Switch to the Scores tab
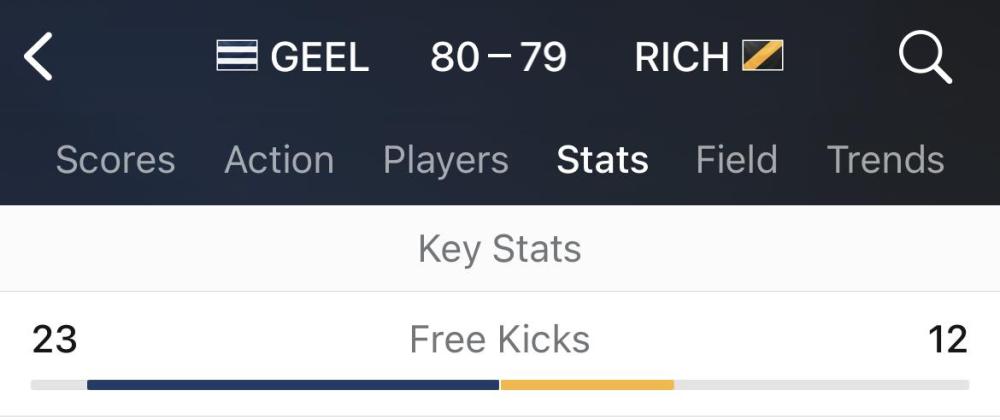 coord(115,159)
